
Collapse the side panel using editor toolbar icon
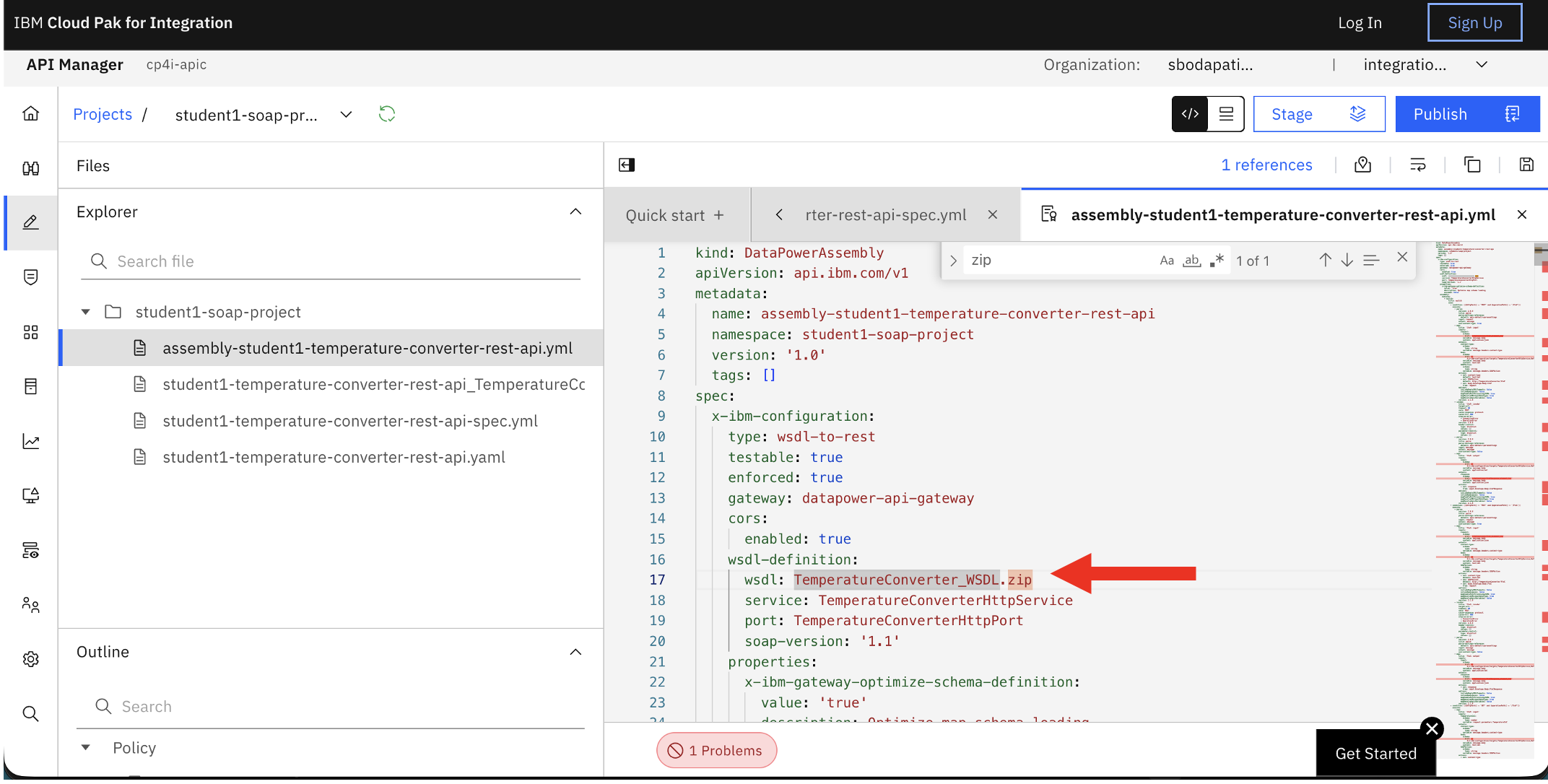[x=627, y=165]
